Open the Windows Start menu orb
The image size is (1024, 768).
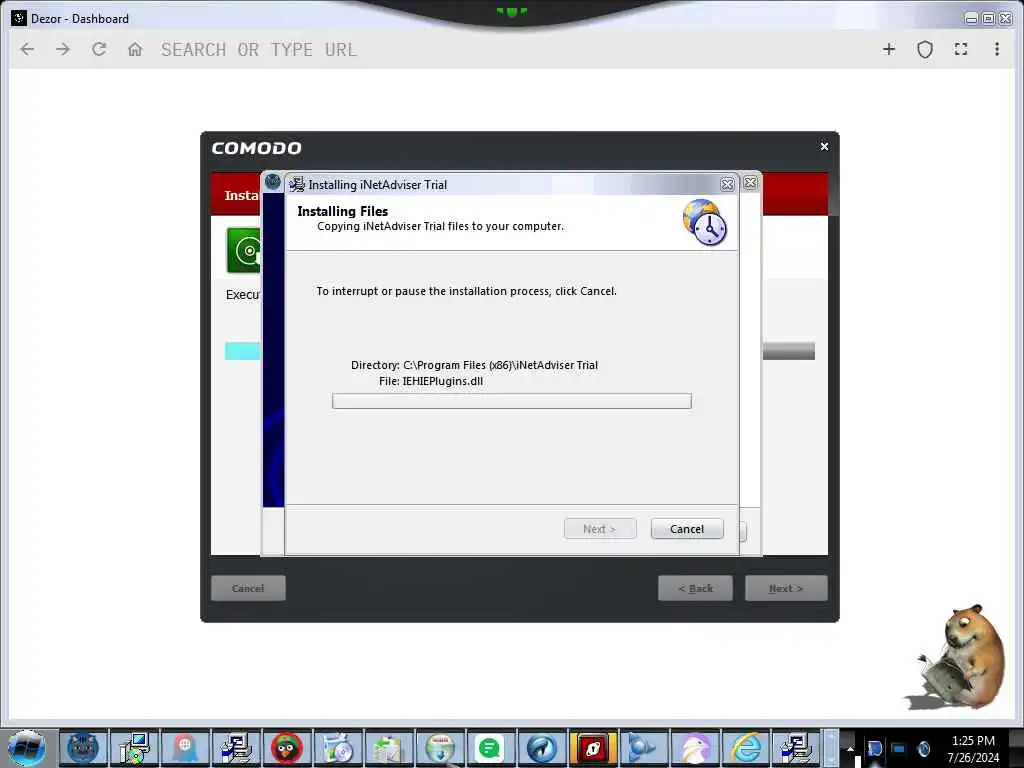[x=26, y=748]
